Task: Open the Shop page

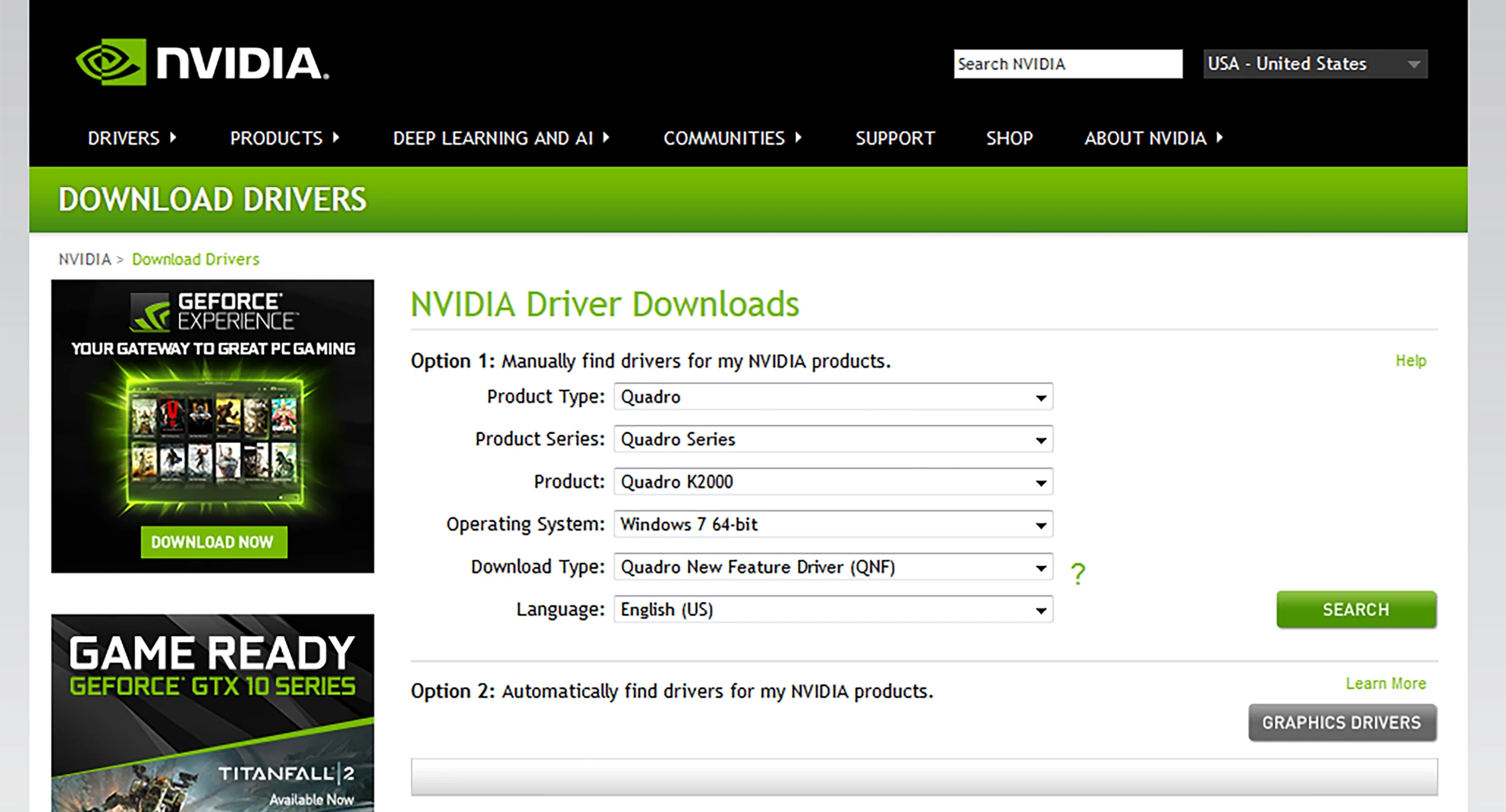Action: (1009, 138)
